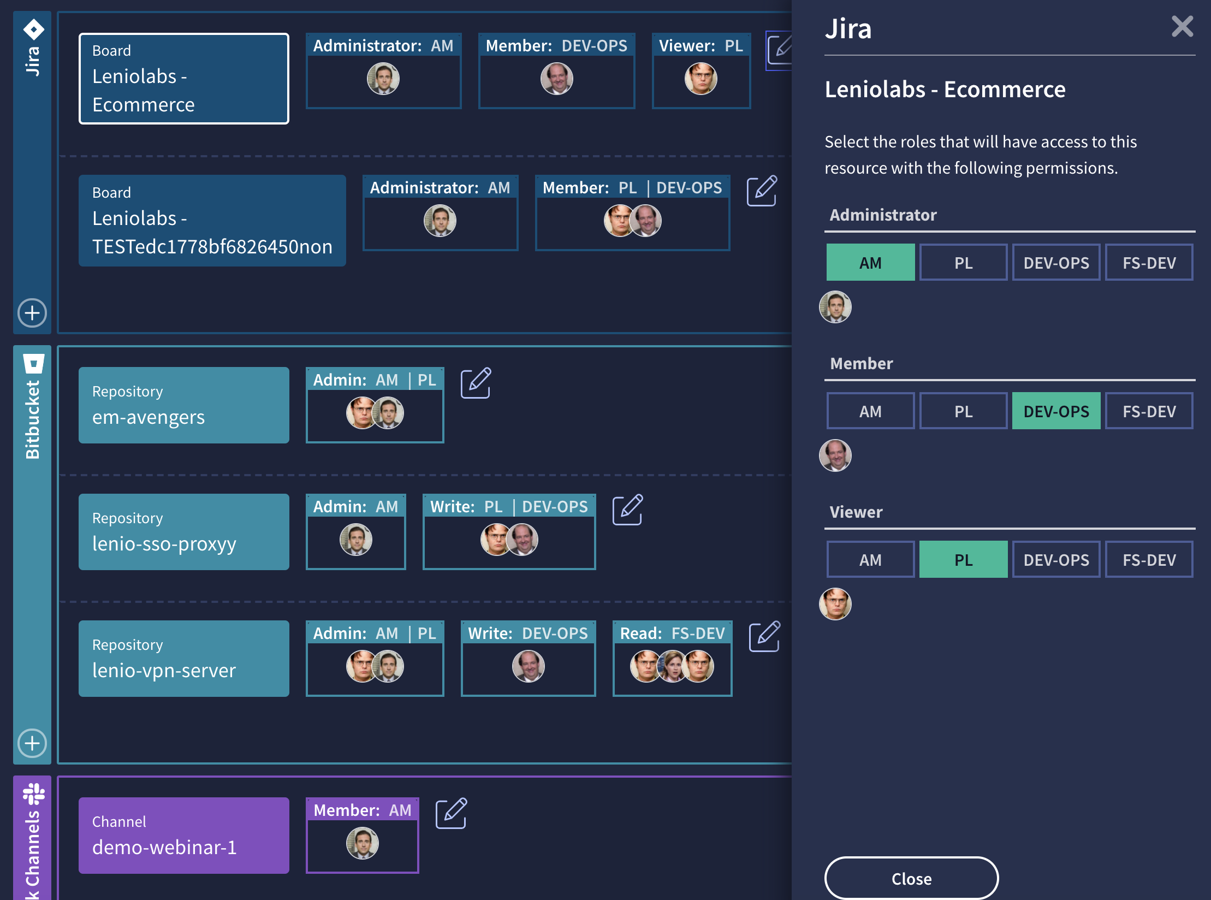
Task: Edit permissions for Leniolabs - TESTedc board
Action: point(761,191)
